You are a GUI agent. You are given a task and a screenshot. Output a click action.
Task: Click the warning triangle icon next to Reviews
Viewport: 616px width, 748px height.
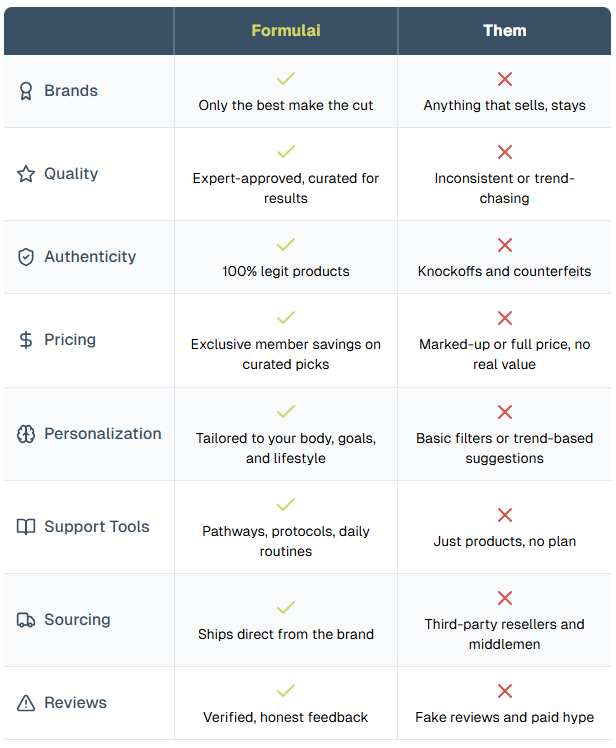(26, 703)
